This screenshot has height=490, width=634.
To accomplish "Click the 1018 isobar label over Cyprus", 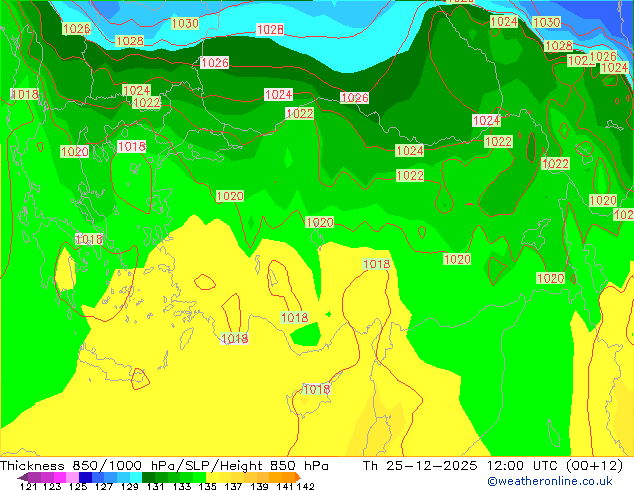I will pos(317,389).
